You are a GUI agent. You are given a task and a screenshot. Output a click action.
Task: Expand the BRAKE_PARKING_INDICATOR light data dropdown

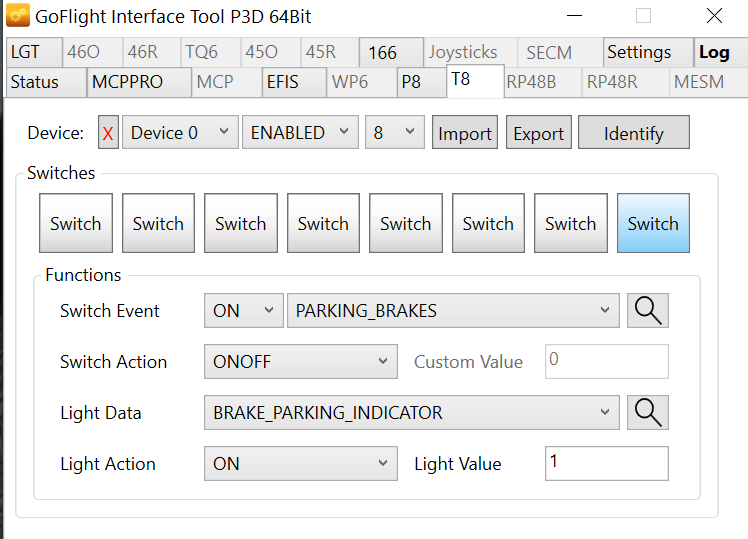coord(411,413)
